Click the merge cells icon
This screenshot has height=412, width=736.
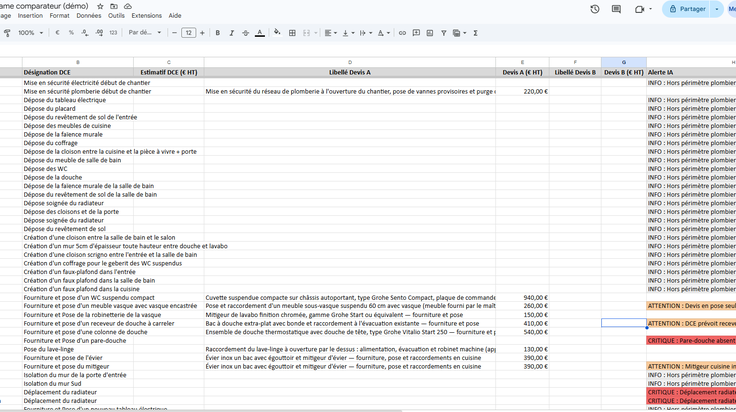pyautogui.click(x=307, y=33)
